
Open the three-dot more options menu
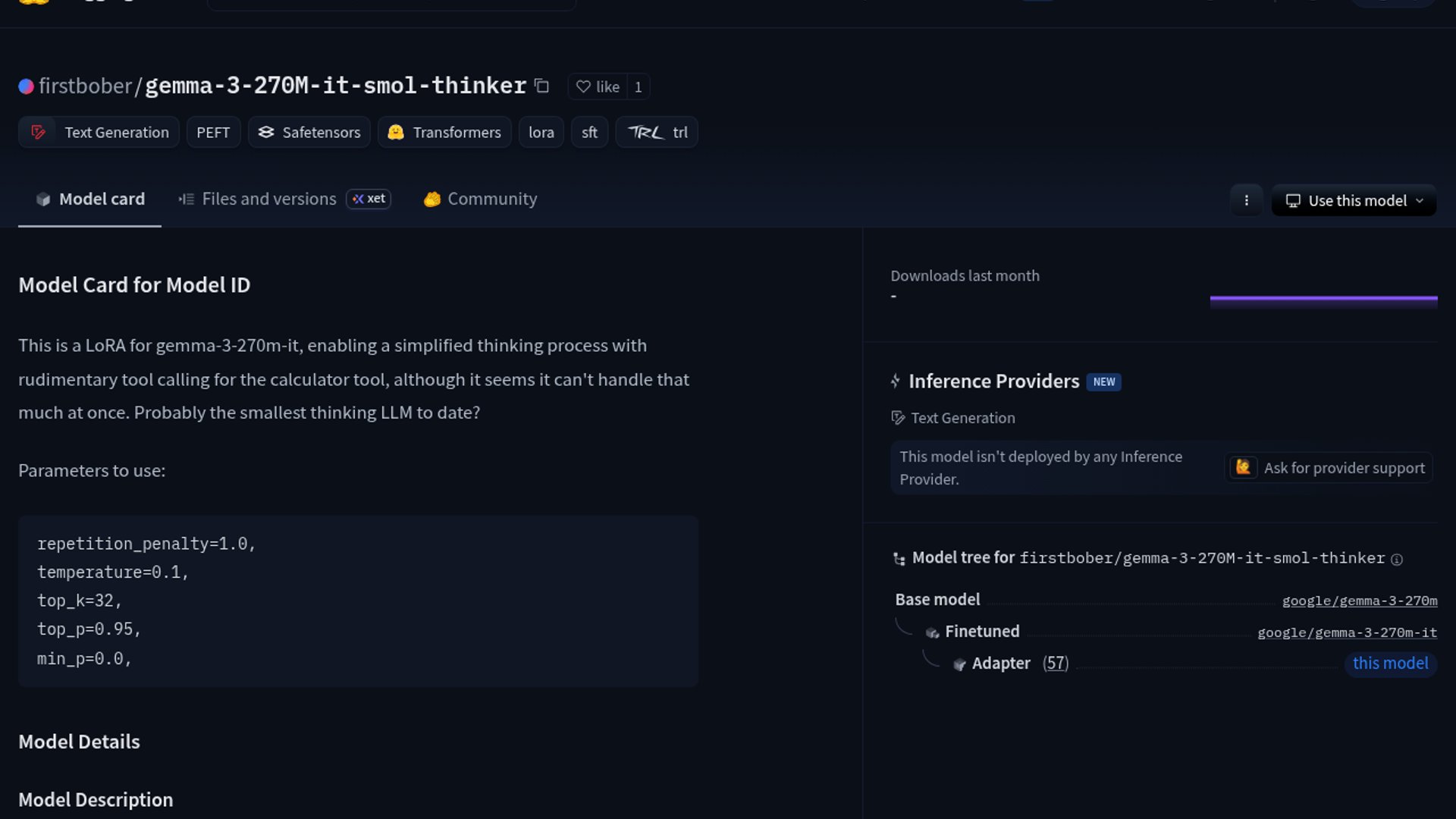[1246, 200]
